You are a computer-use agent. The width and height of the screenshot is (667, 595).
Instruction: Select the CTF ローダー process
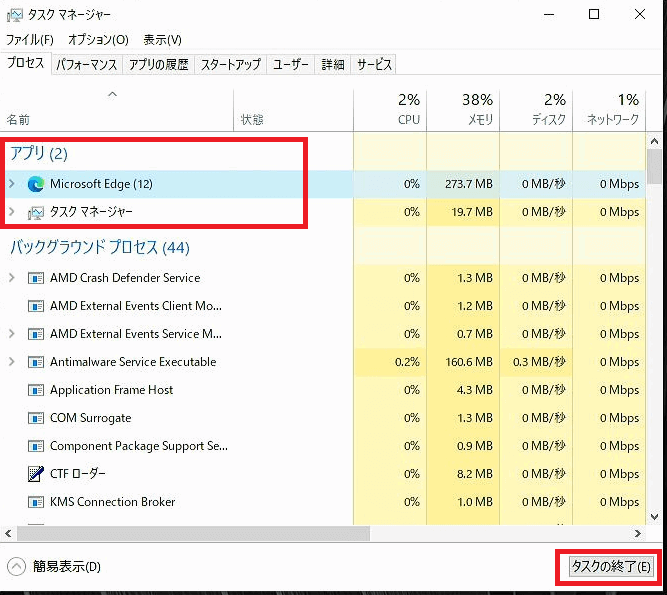pyautogui.click(x=78, y=474)
